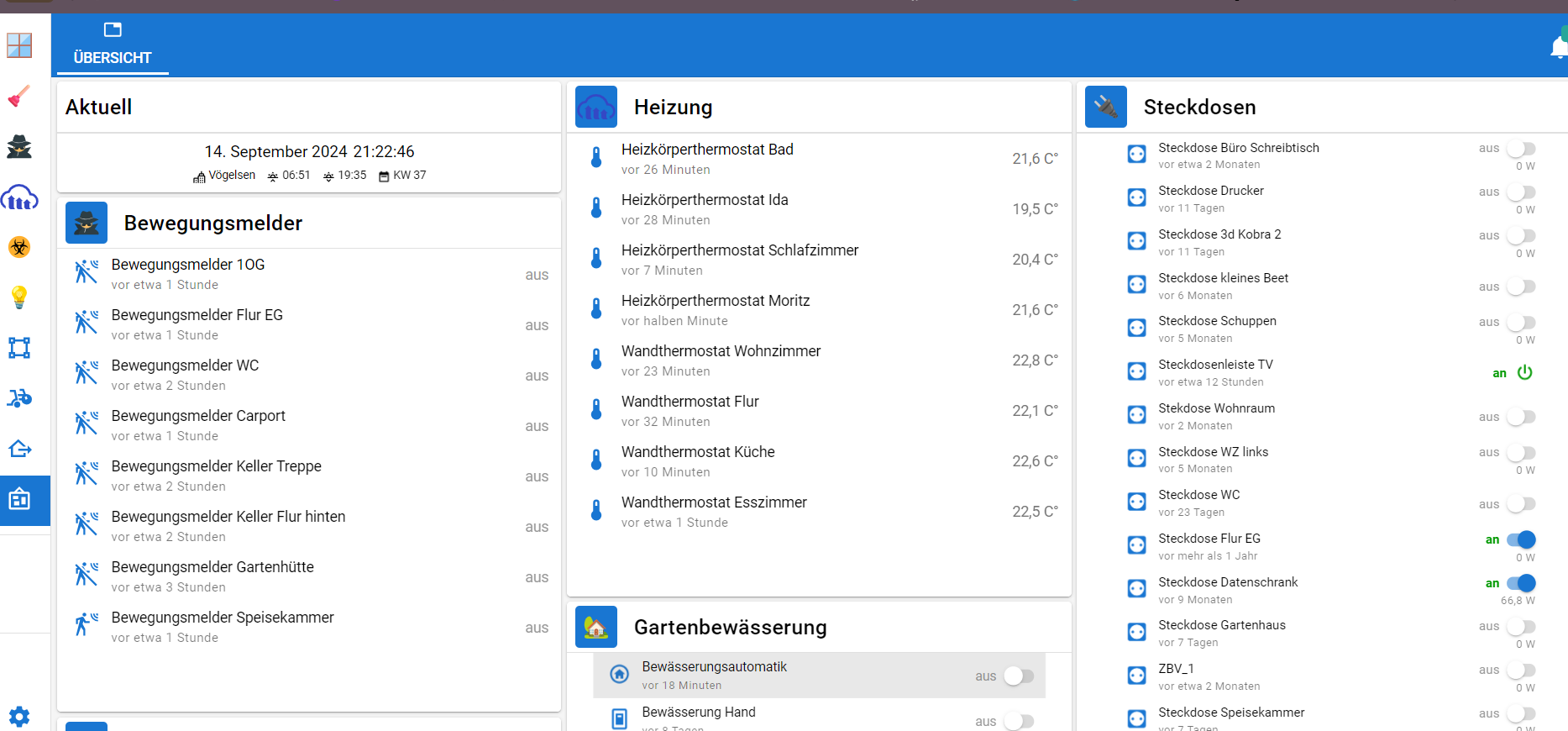Click motion icon of Bewegungsmelder 1OG
The height and width of the screenshot is (731, 1568).
point(87,272)
